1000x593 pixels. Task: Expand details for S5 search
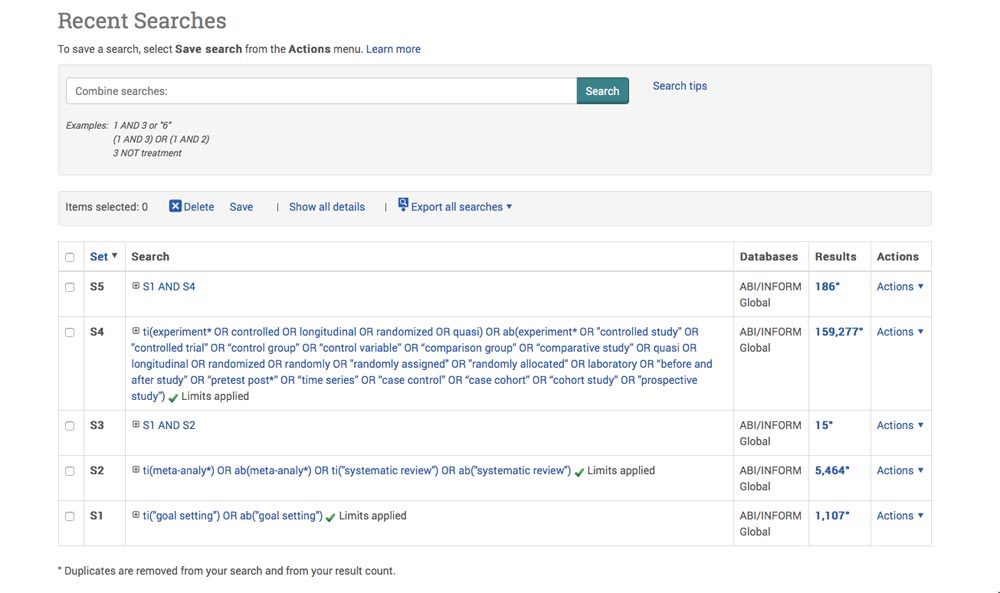click(135, 286)
